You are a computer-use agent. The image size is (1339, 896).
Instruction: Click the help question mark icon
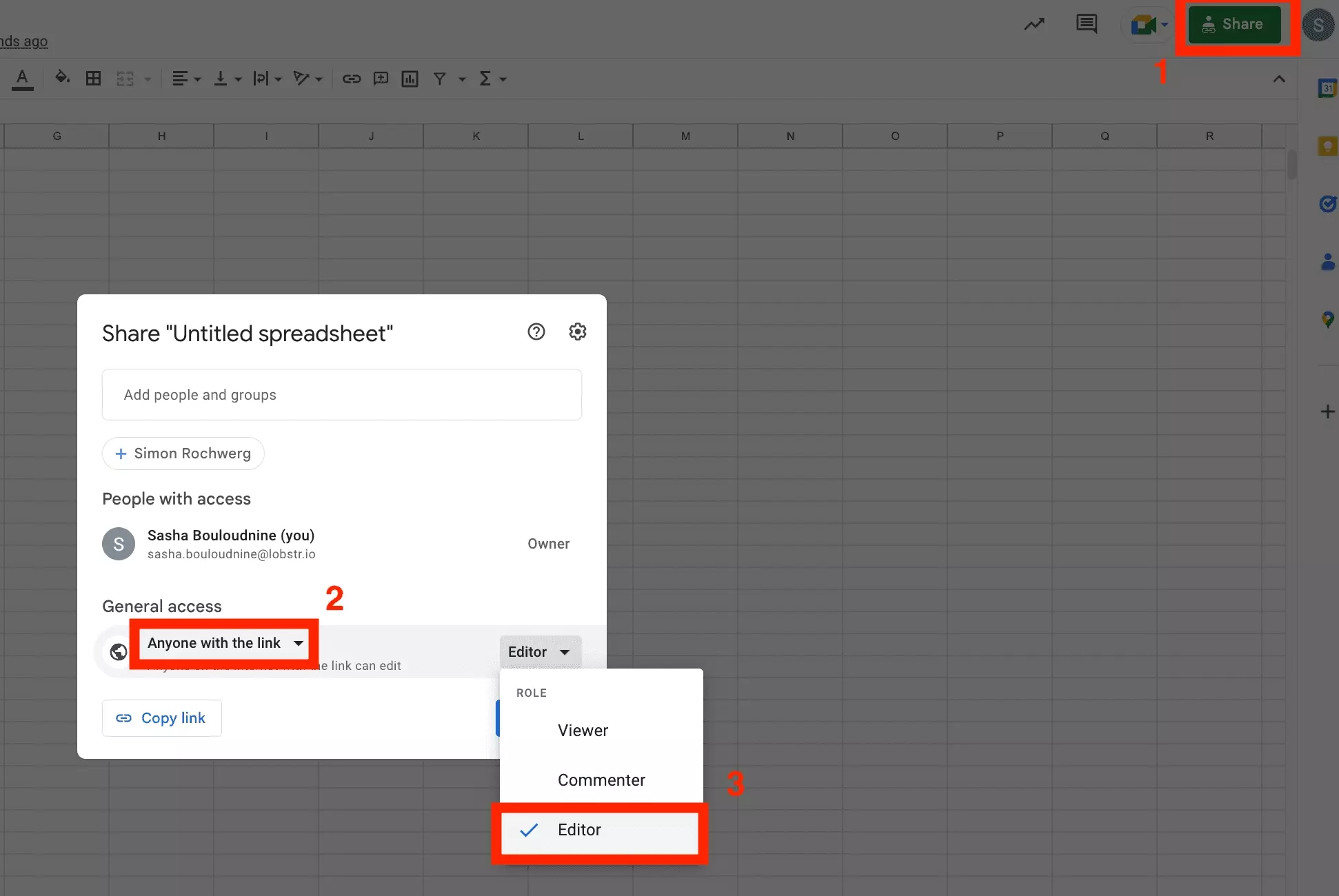click(x=536, y=332)
